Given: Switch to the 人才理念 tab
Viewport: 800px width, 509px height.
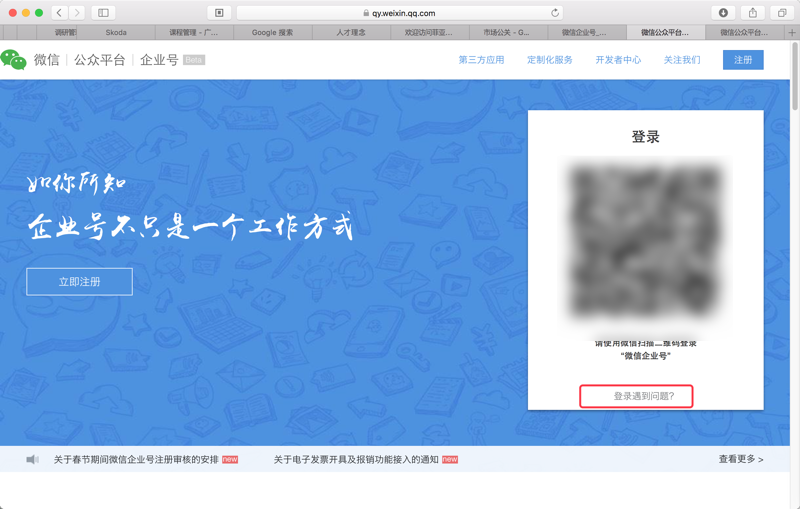Looking at the screenshot, I should 351,33.
